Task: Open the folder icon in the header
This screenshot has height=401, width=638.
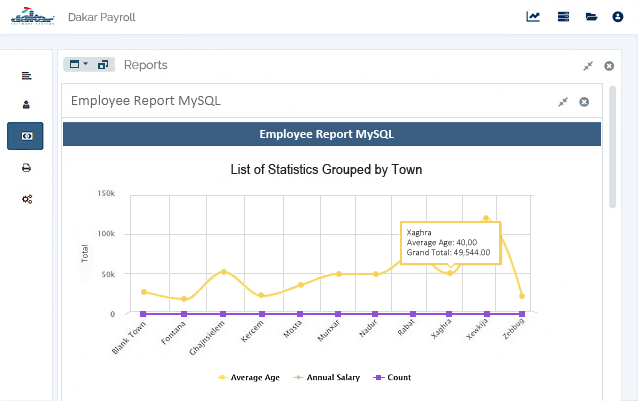Action: (591, 17)
